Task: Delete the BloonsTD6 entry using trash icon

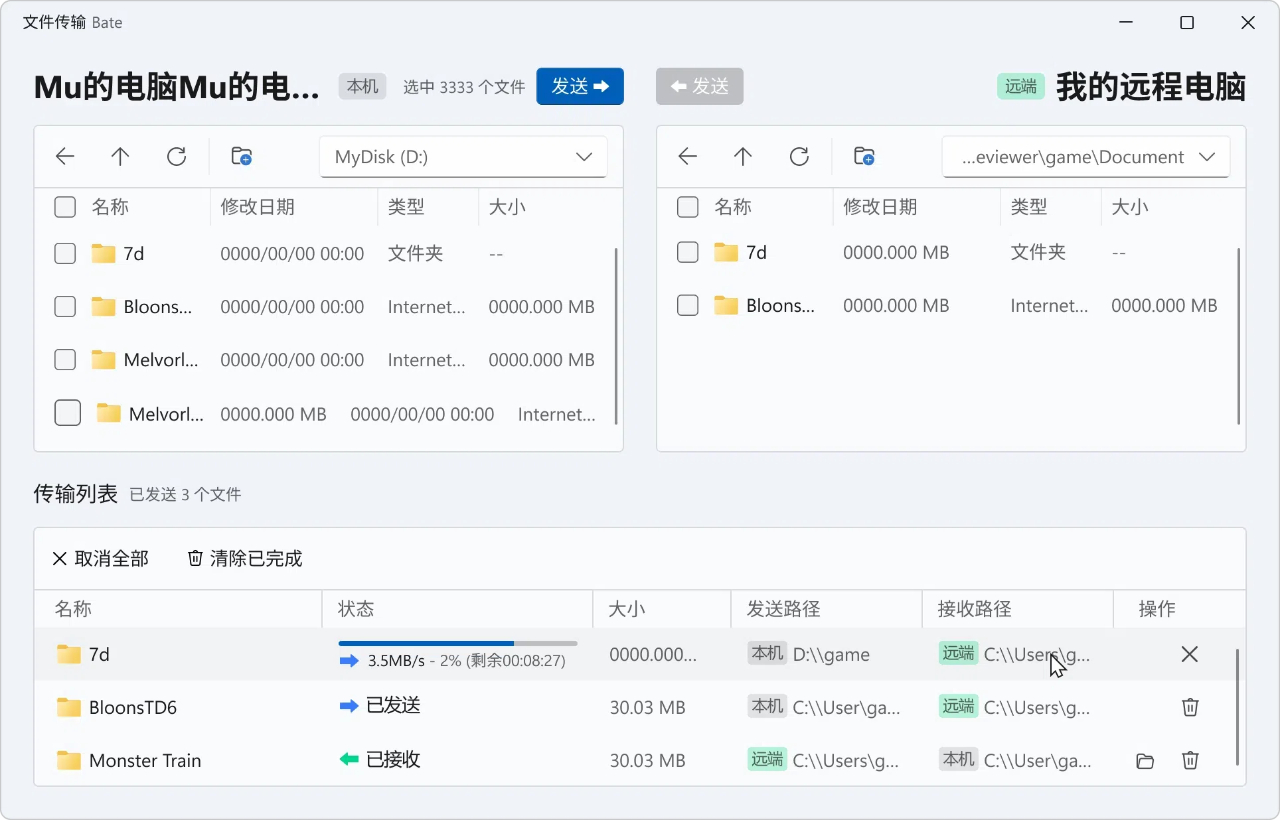Action: (1189, 707)
